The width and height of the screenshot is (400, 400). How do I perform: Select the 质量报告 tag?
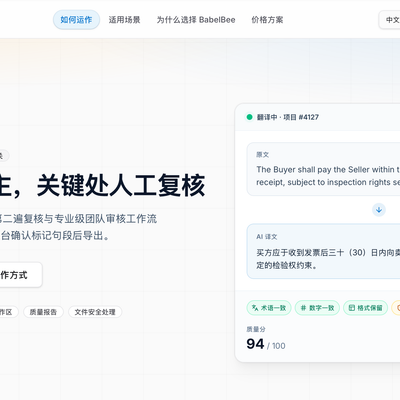(43, 312)
